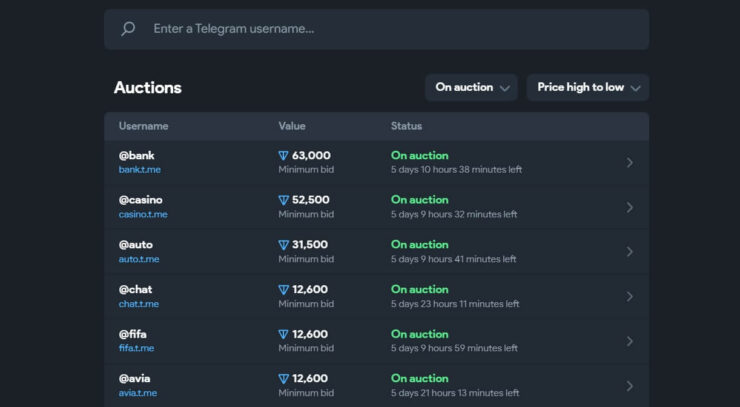This screenshot has height=407, width=740.
Task: Open @fifa row chevron arrow
Action: (x=629, y=341)
